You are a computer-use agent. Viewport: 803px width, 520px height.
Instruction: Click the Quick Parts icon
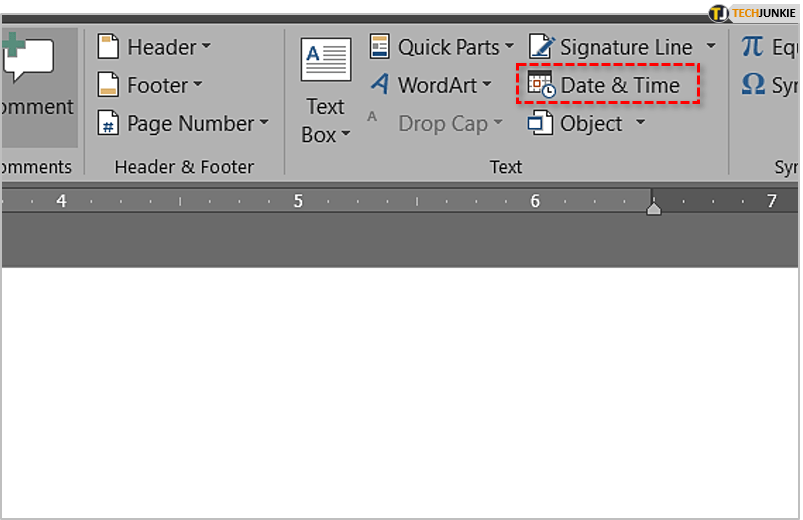380,47
